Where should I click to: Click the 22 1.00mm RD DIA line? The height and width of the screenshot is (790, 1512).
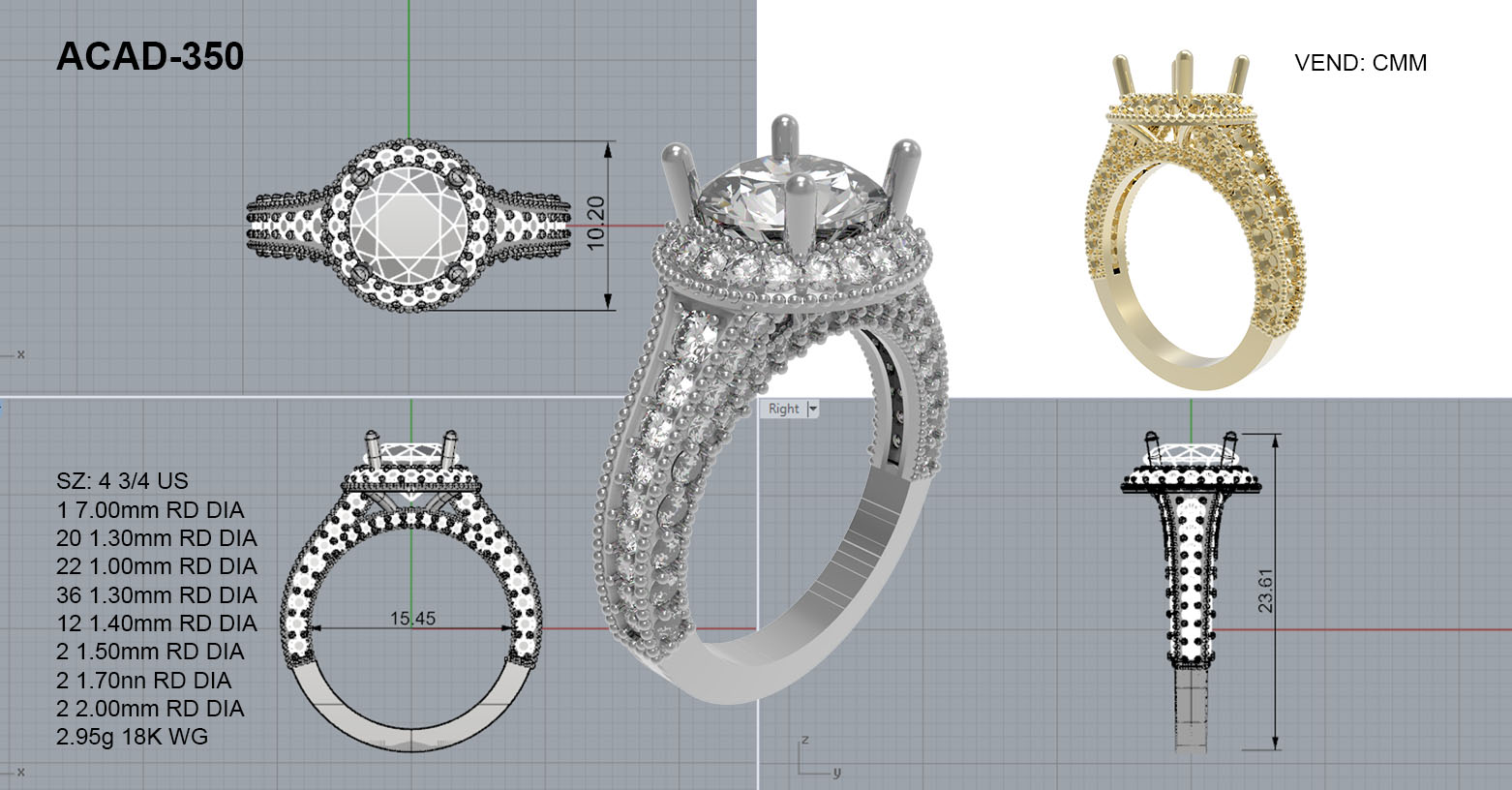157,565
